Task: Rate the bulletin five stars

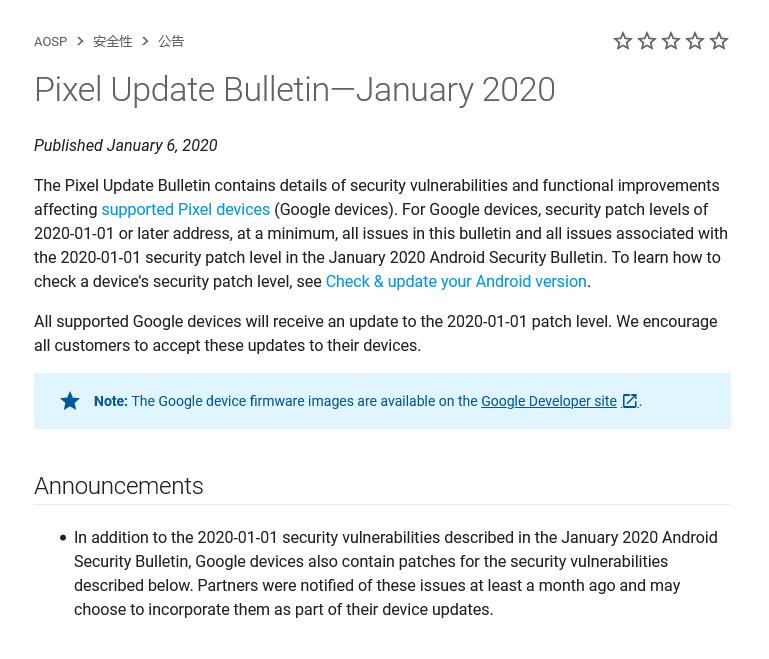Action: pyautogui.click(x=719, y=41)
